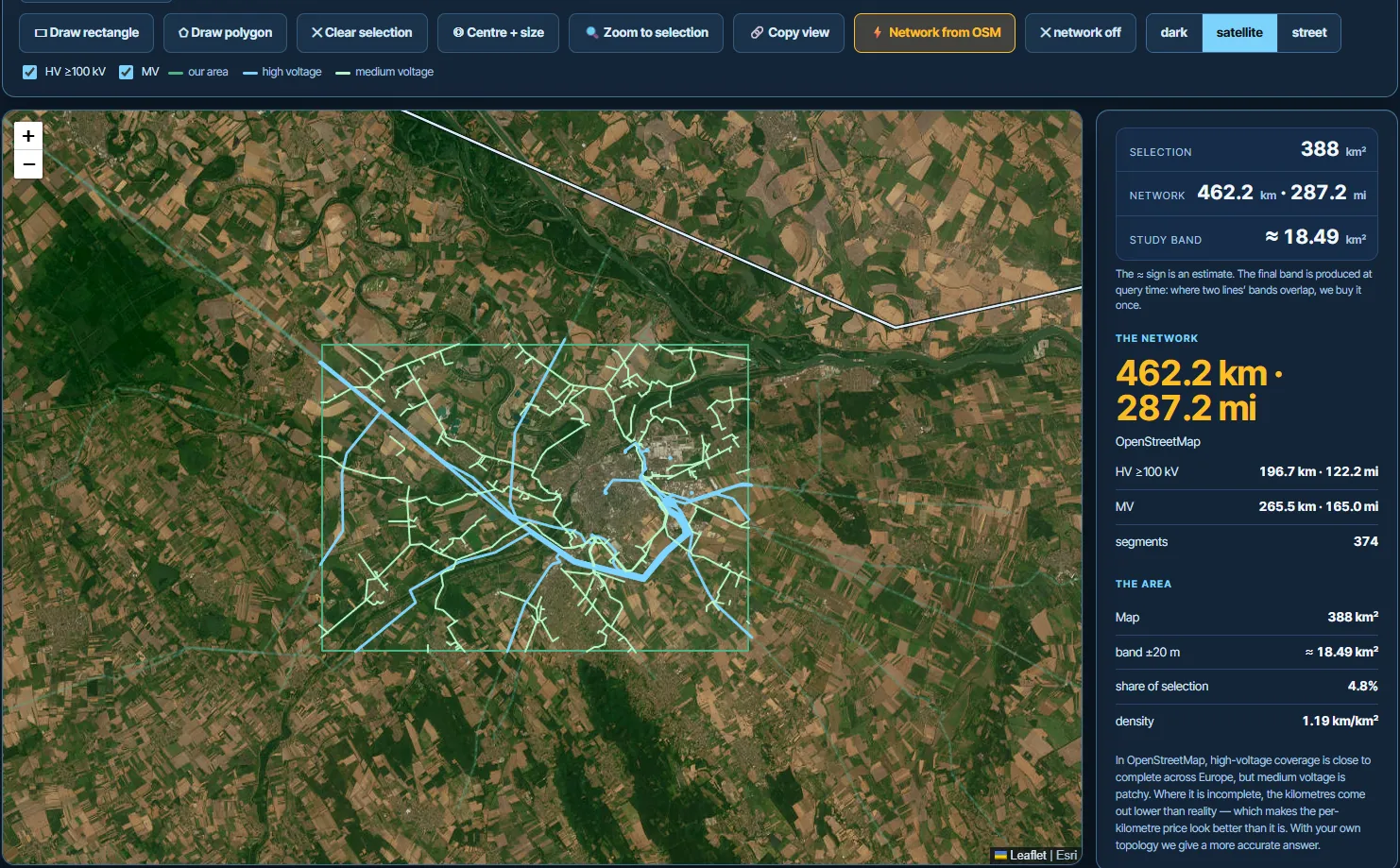Viewport: 1400px width, 868px height.
Task: Switch basemap to street
Action: 1309,33
